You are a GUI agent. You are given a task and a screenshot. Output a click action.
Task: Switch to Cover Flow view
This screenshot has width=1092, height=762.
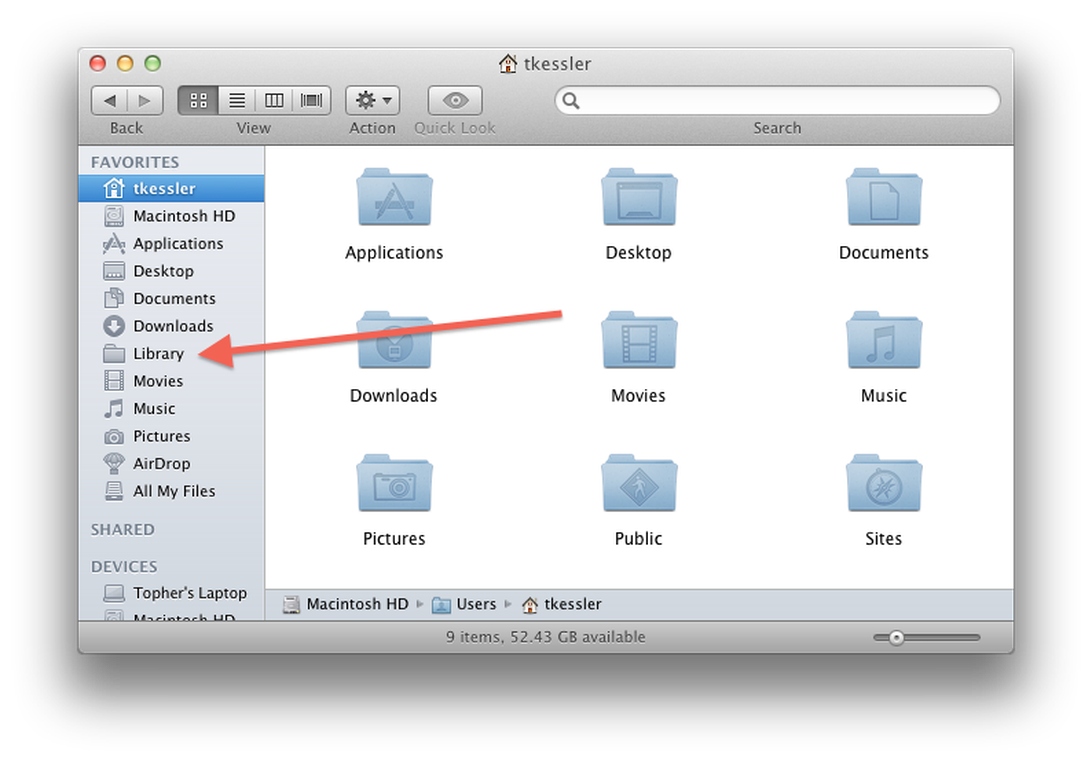click(x=311, y=100)
